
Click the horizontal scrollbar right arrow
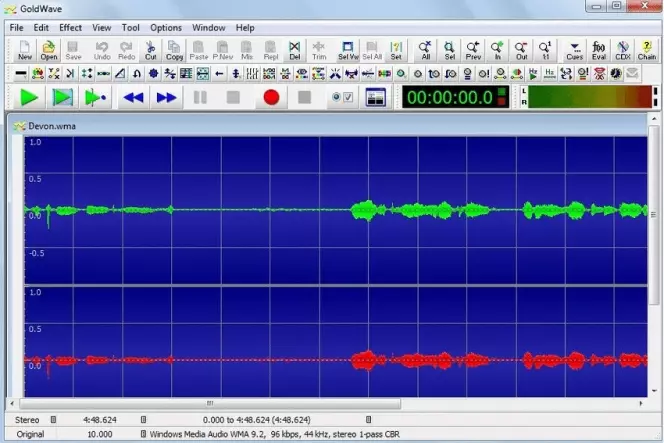641,403
